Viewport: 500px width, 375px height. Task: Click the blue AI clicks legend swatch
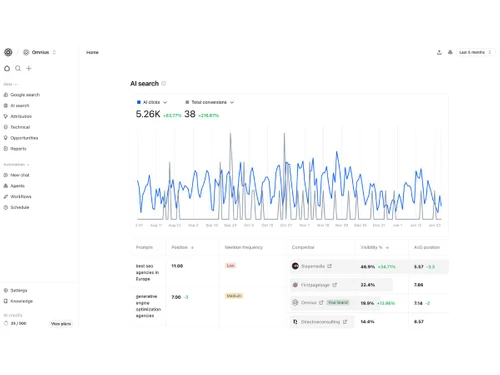[139, 102]
